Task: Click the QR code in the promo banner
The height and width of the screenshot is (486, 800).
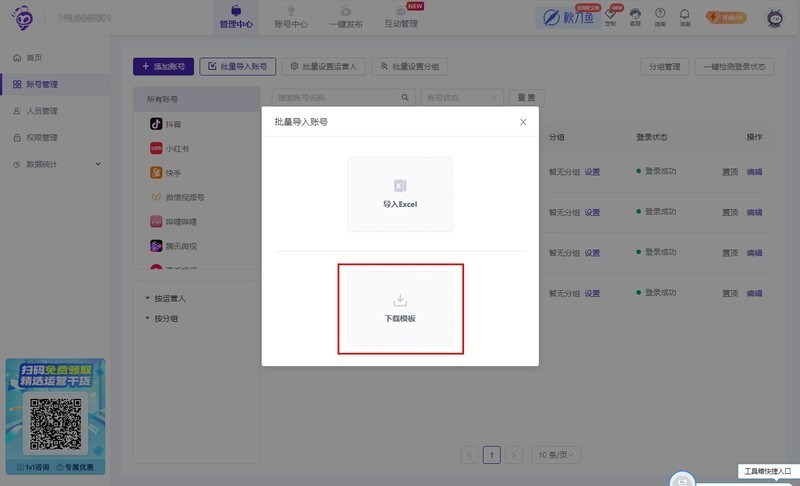Action: pyautogui.click(x=55, y=424)
